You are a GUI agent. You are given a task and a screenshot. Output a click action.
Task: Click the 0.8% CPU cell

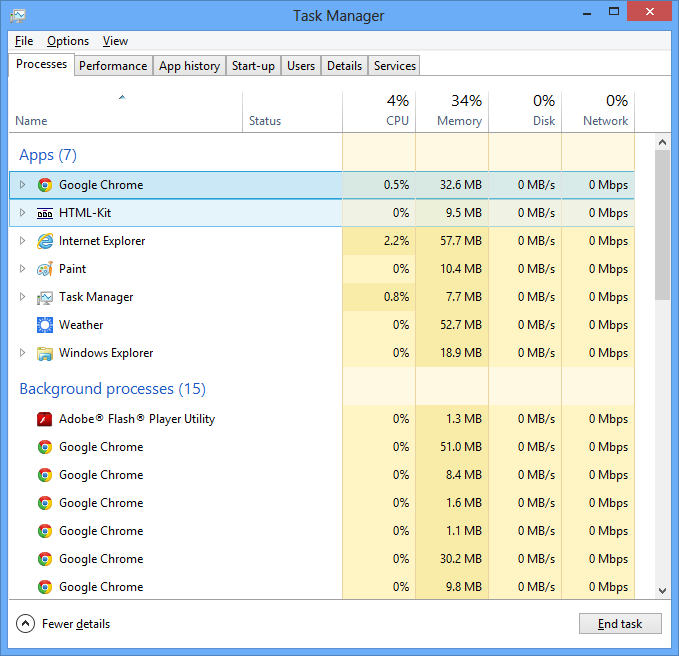point(379,297)
